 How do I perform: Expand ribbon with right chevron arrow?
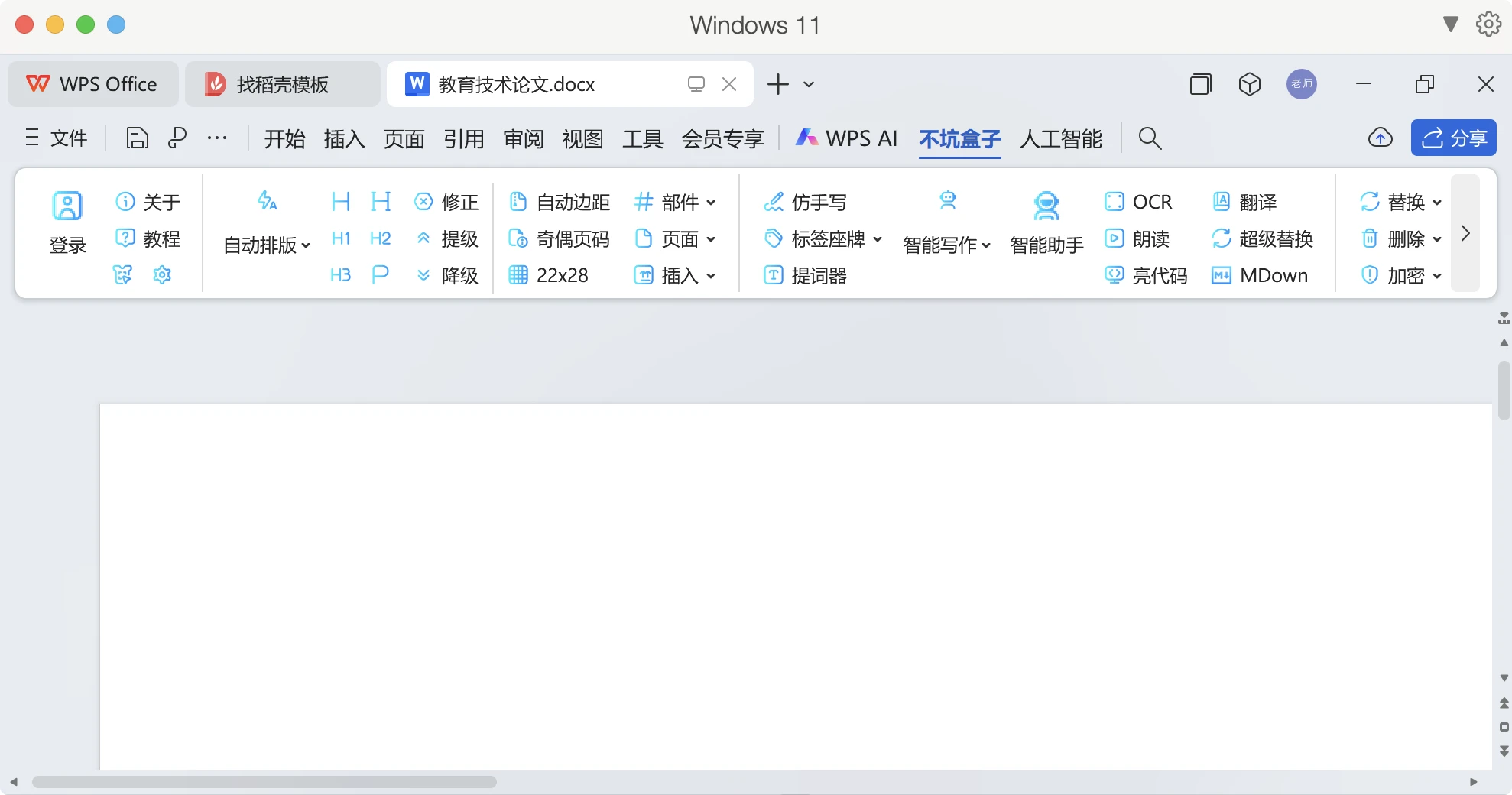(1465, 234)
